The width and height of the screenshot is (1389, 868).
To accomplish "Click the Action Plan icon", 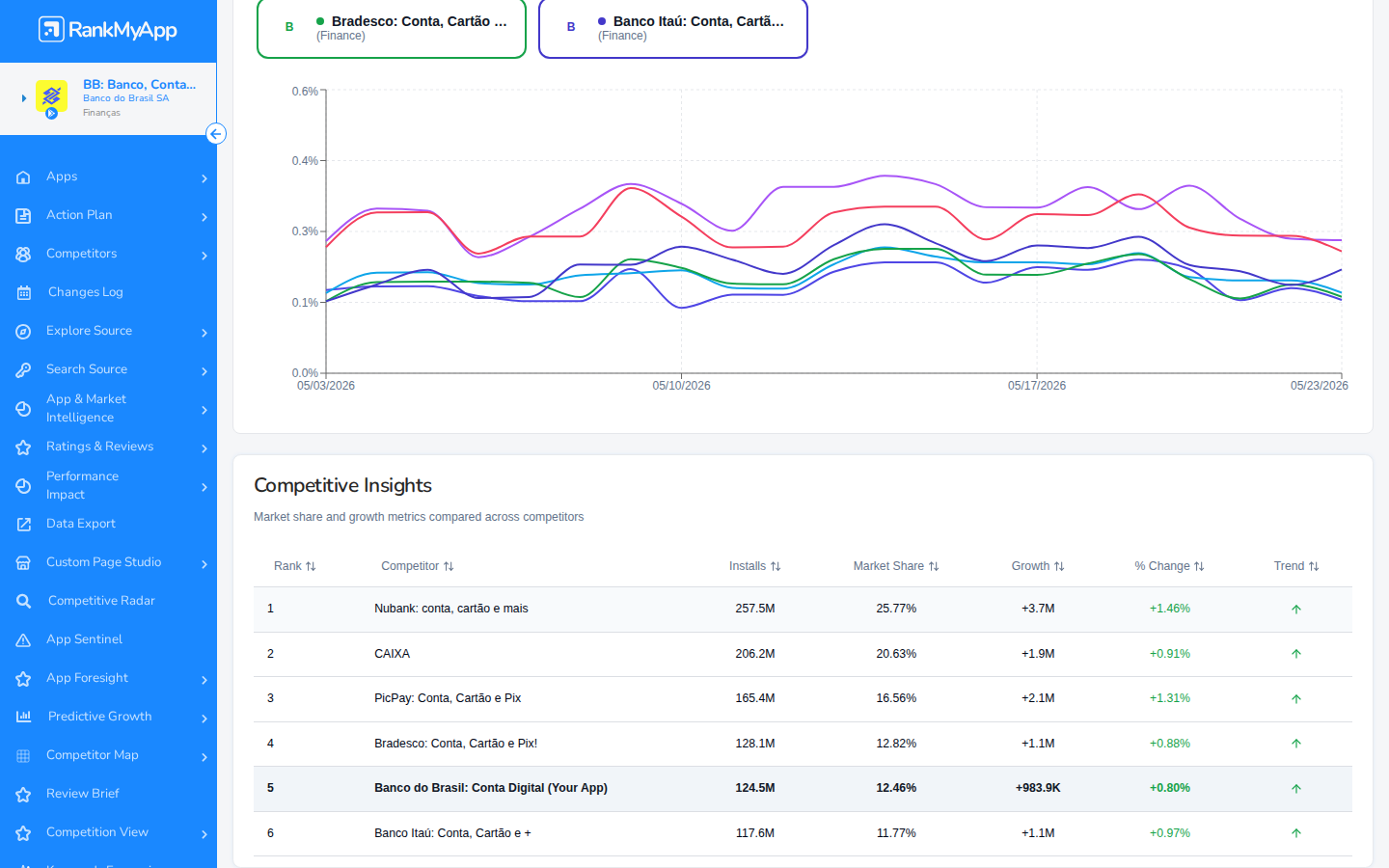I will click(x=23, y=216).
